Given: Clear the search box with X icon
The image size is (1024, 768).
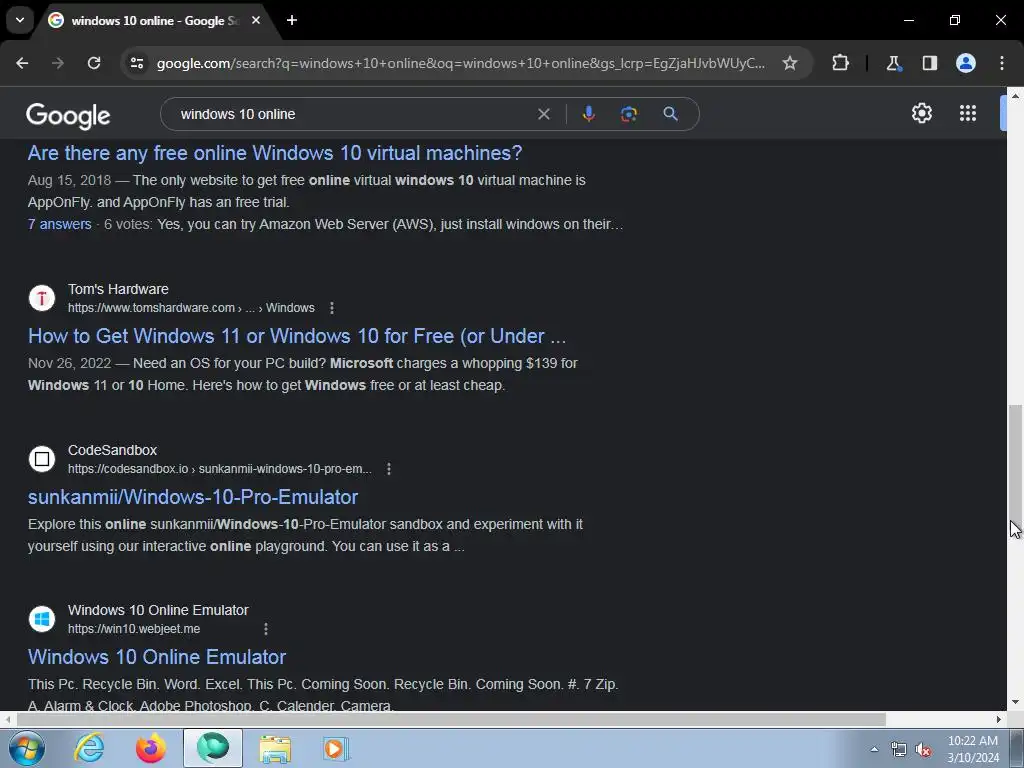Looking at the screenshot, I should tap(543, 114).
